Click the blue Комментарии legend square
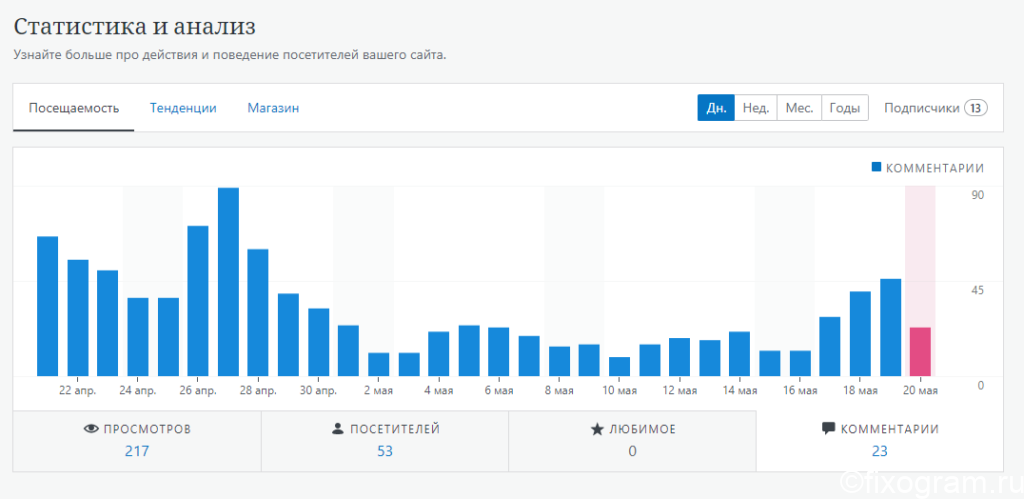The height and width of the screenshot is (499, 1024). 876,167
